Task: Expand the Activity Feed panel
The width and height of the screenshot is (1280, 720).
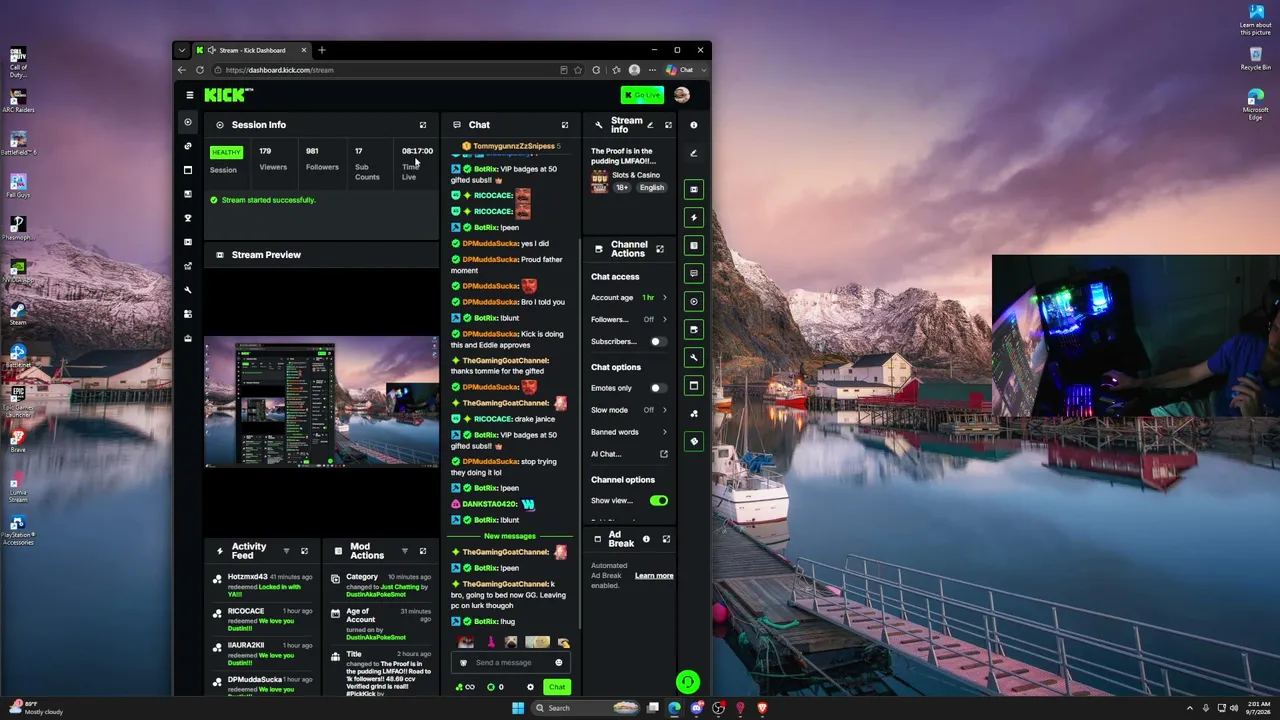Action: click(x=305, y=551)
